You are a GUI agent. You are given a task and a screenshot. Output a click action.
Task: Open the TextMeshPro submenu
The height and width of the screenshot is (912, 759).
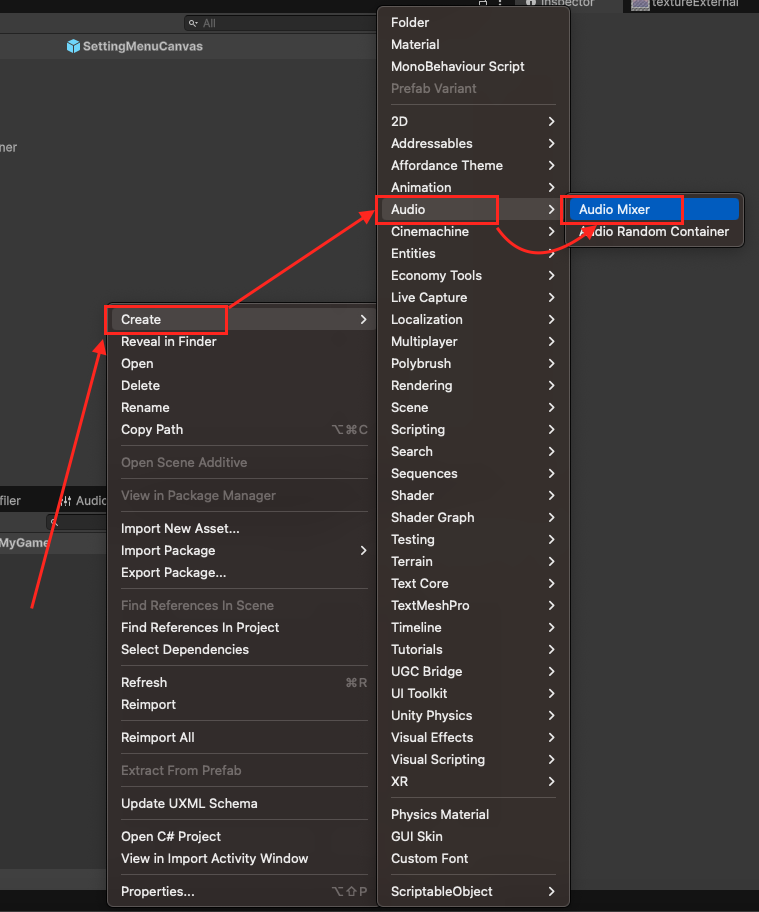(473, 606)
